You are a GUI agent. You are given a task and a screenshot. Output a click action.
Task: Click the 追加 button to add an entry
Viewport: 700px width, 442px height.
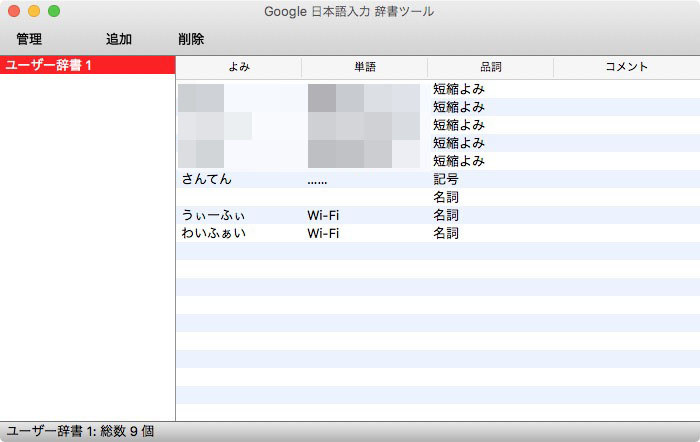(x=119, y=39)
